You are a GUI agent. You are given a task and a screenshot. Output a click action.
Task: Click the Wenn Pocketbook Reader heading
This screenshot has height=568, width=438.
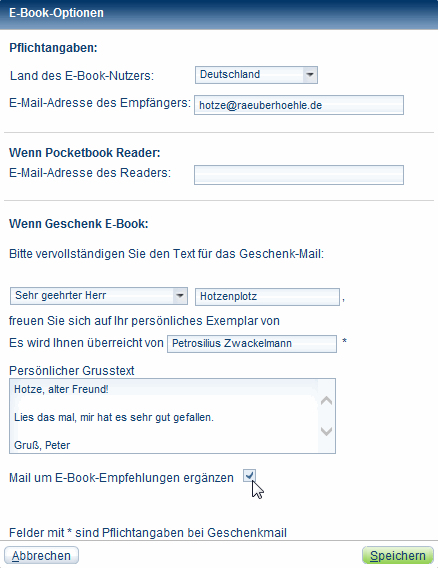[x=85, y=153]
